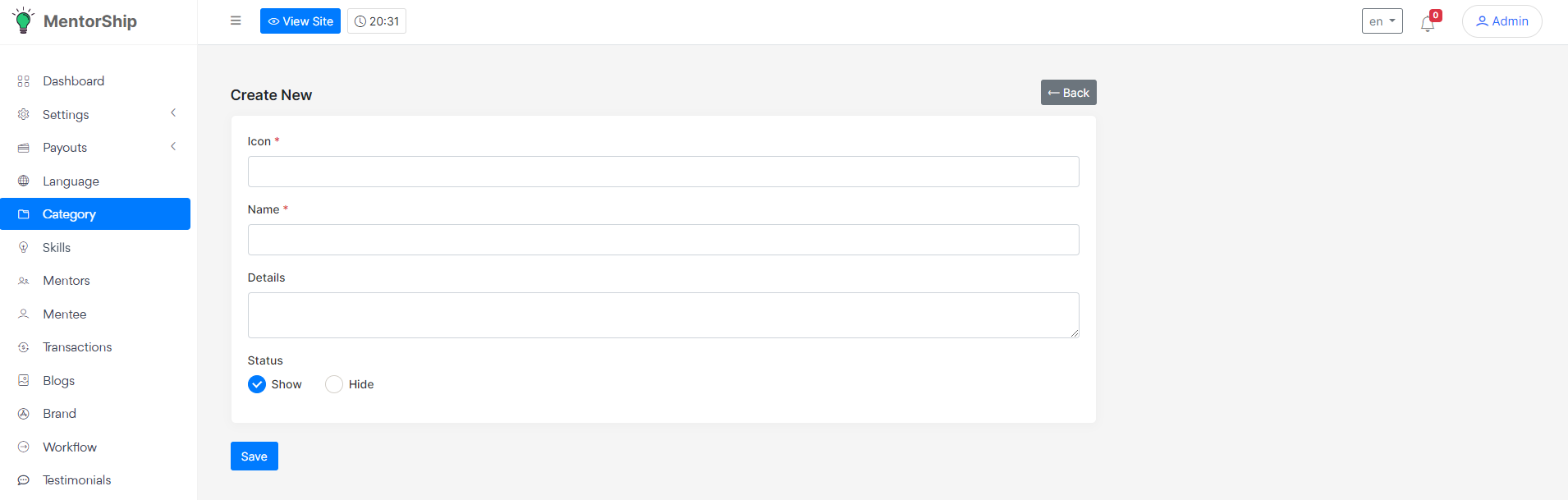Select the Hide status radio
The height and width of the screenshot is (500, 1568).
334,384
